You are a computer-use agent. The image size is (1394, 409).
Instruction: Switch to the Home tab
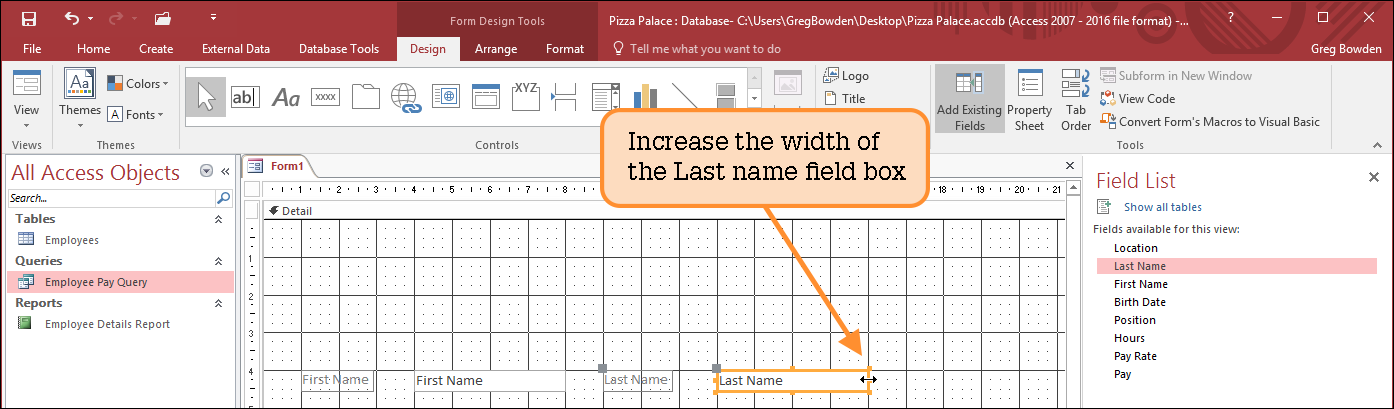[94, 48]
